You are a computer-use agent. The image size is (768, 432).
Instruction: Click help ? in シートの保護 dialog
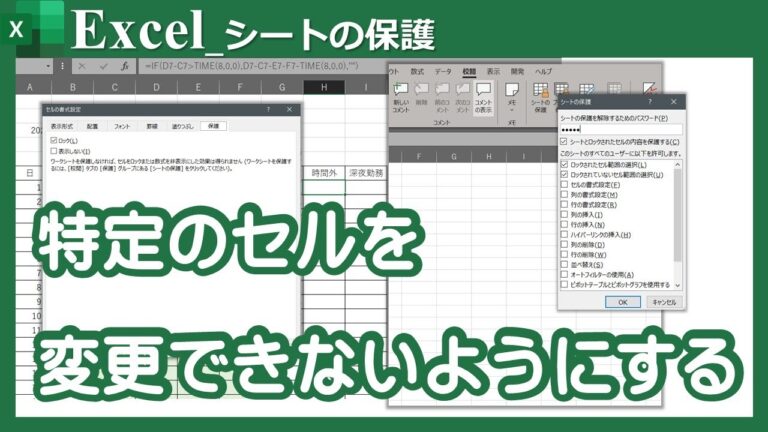[x=650, y=101]
